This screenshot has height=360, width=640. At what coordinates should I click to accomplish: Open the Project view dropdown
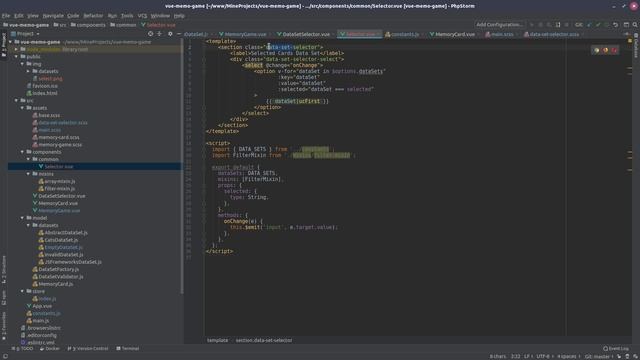coord(25,34)
